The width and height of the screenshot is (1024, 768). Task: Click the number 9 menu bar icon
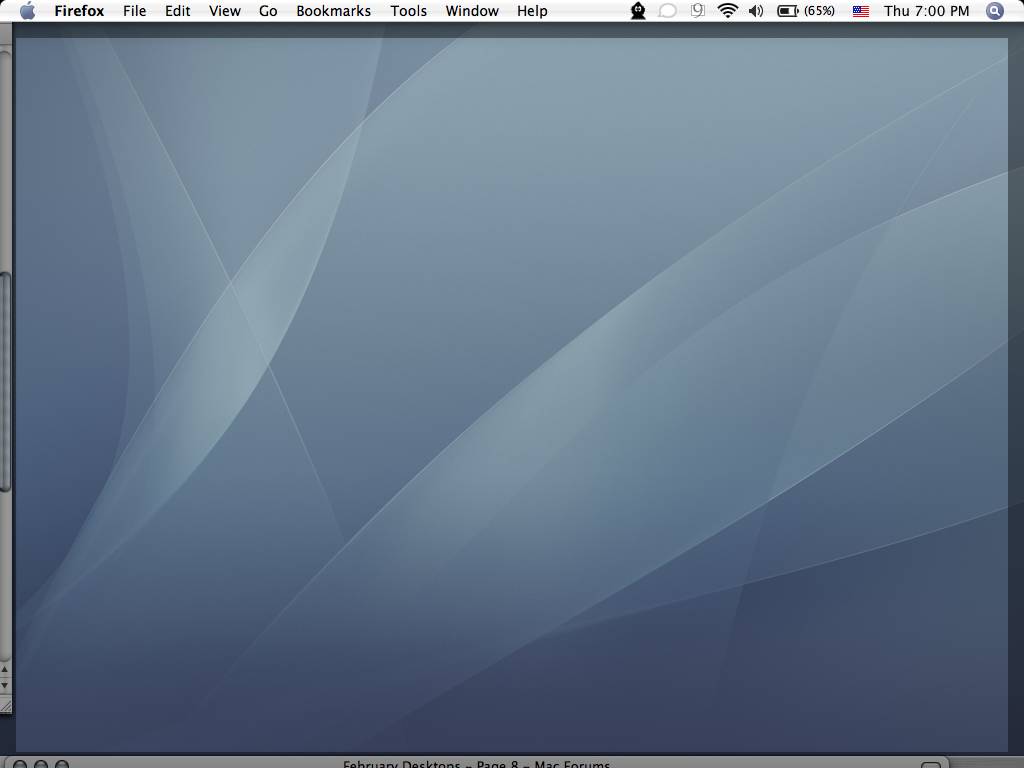(698, 10)
